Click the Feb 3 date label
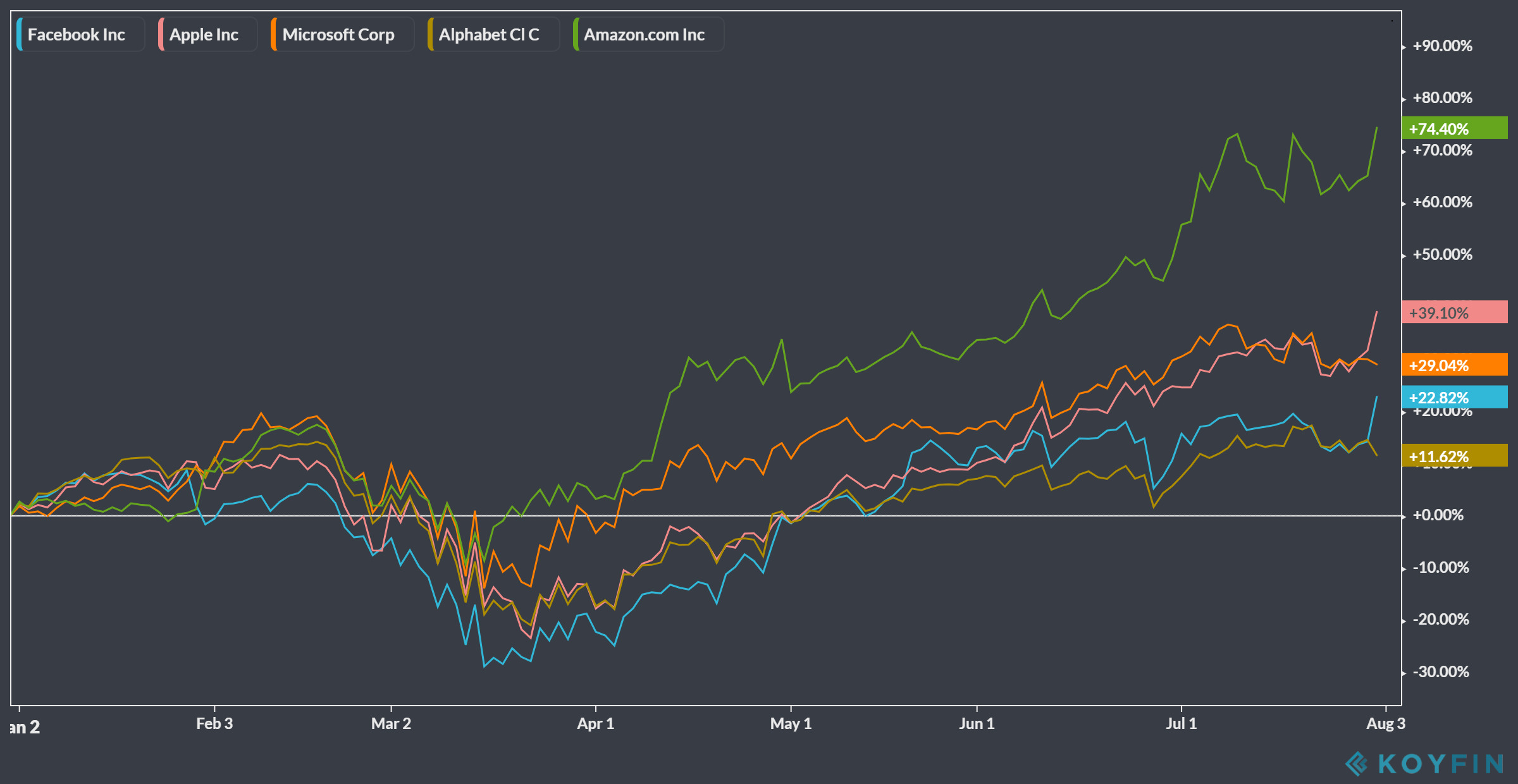1518x784 pixels. coord(214,724)
